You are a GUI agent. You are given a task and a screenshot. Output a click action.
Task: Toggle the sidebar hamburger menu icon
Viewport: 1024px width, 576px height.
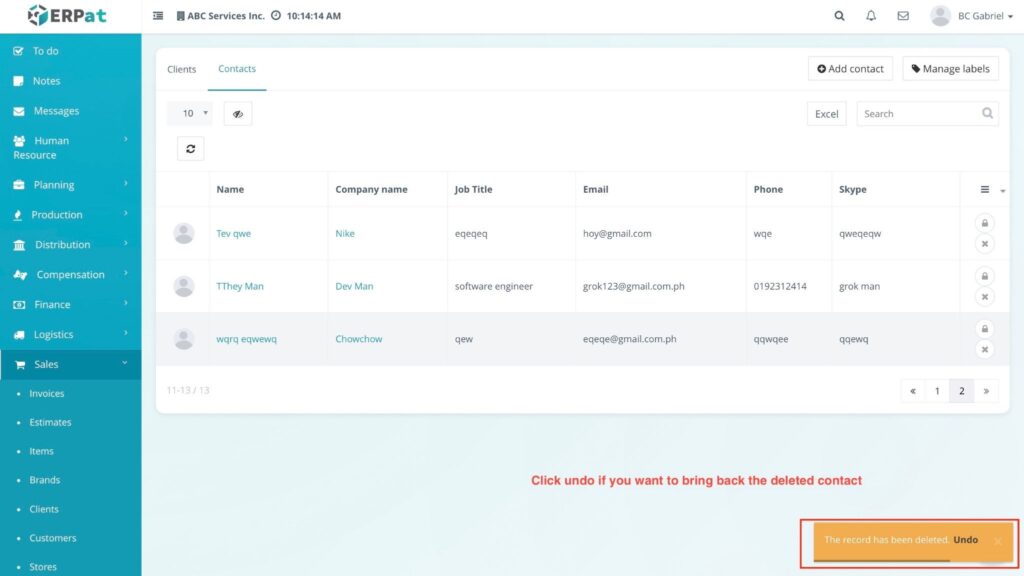158,16
